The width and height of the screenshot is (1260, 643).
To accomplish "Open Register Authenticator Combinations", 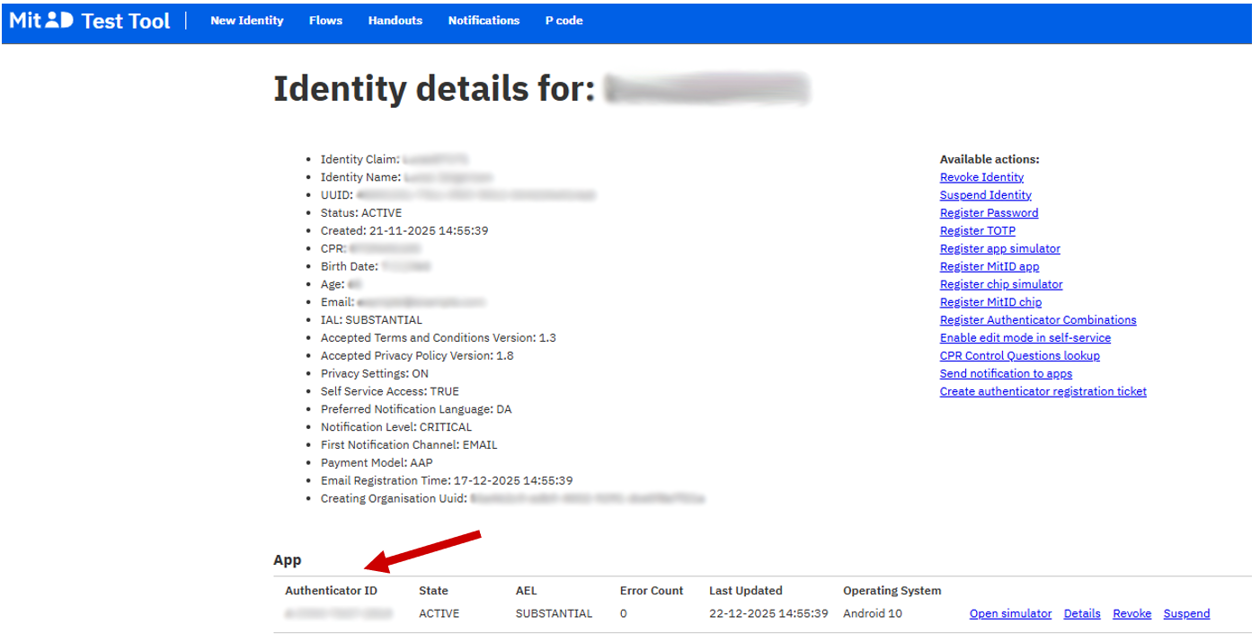I will click(x=1038, y=321).
